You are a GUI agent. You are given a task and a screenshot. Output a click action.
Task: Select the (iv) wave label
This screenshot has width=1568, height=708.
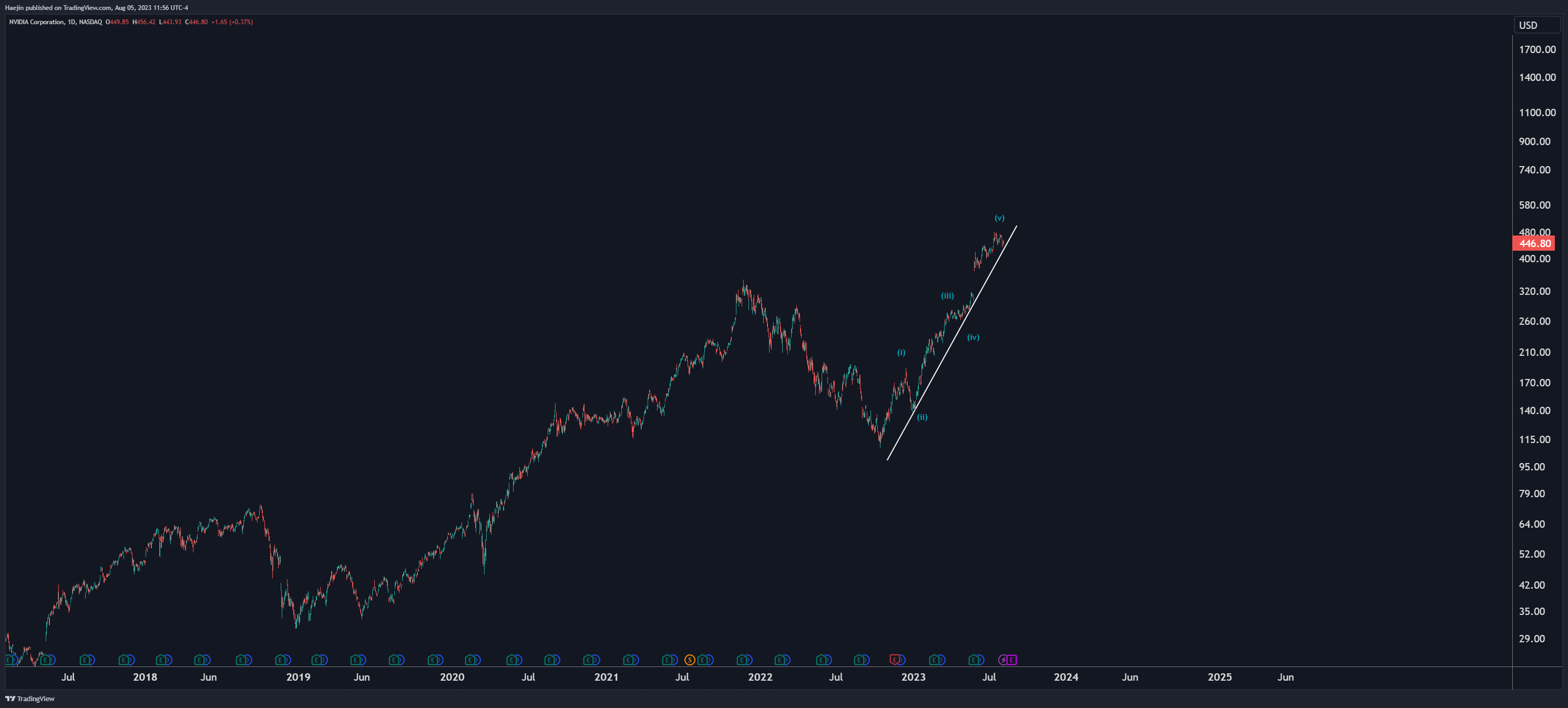[973, 337]
